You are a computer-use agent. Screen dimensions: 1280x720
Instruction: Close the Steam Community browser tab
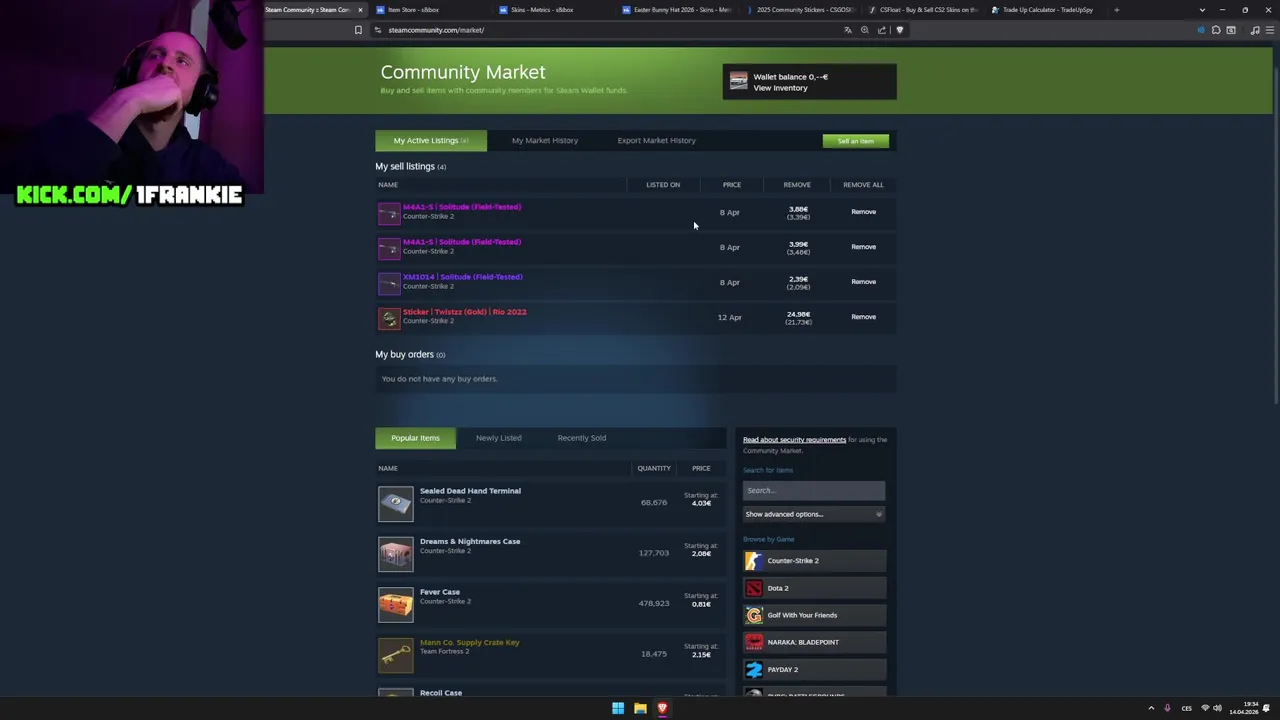[360, 10]
